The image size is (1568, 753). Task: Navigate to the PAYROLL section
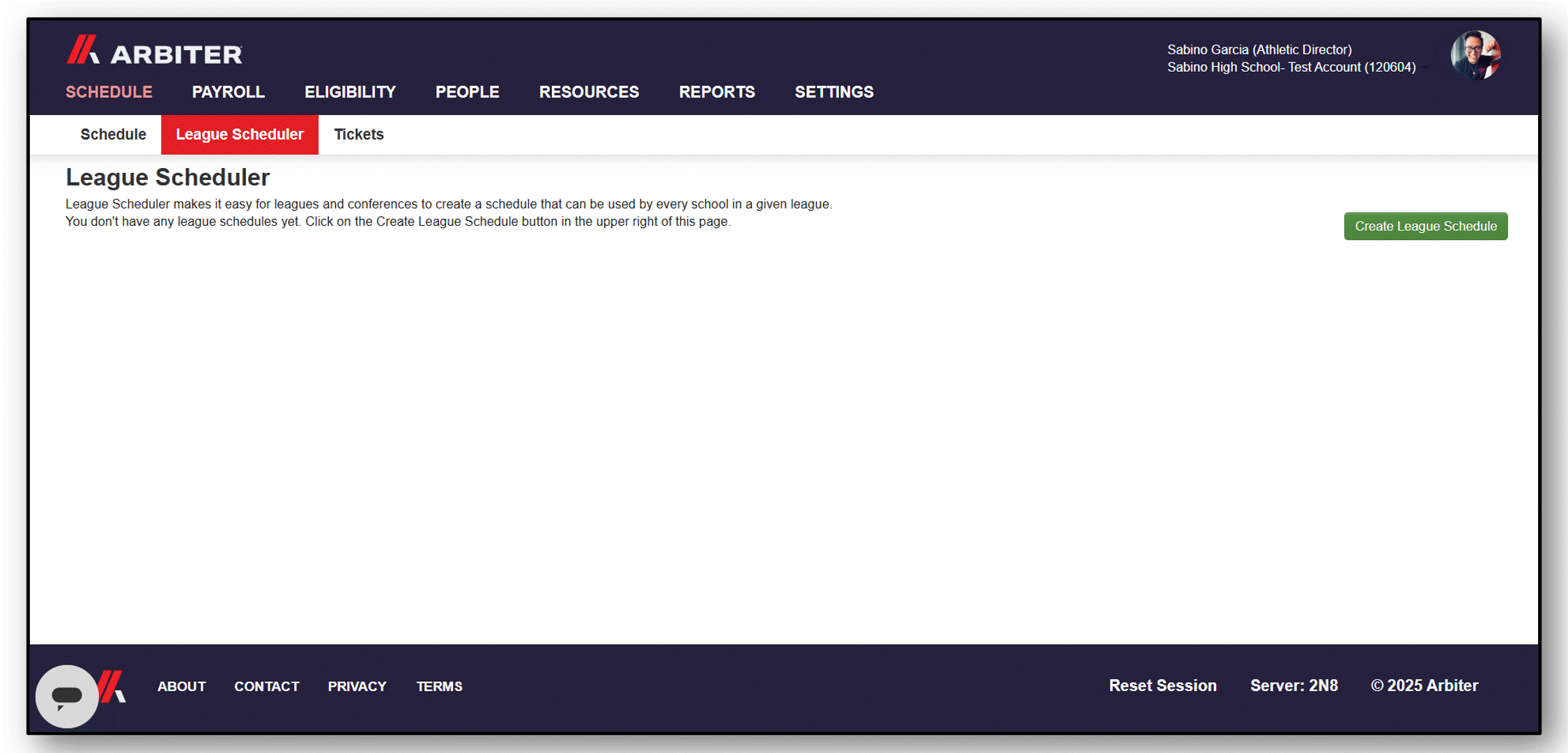(x=228, y=91)
